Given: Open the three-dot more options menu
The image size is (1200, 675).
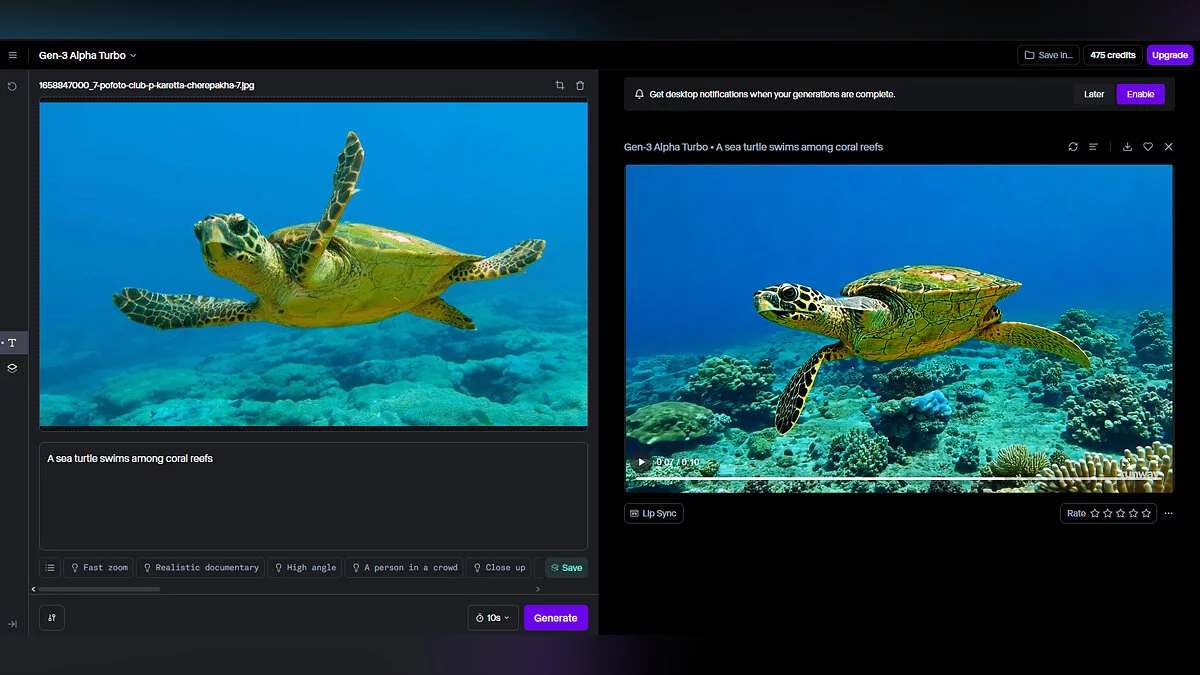Looking at the screenshot, I should (1168, 514).
